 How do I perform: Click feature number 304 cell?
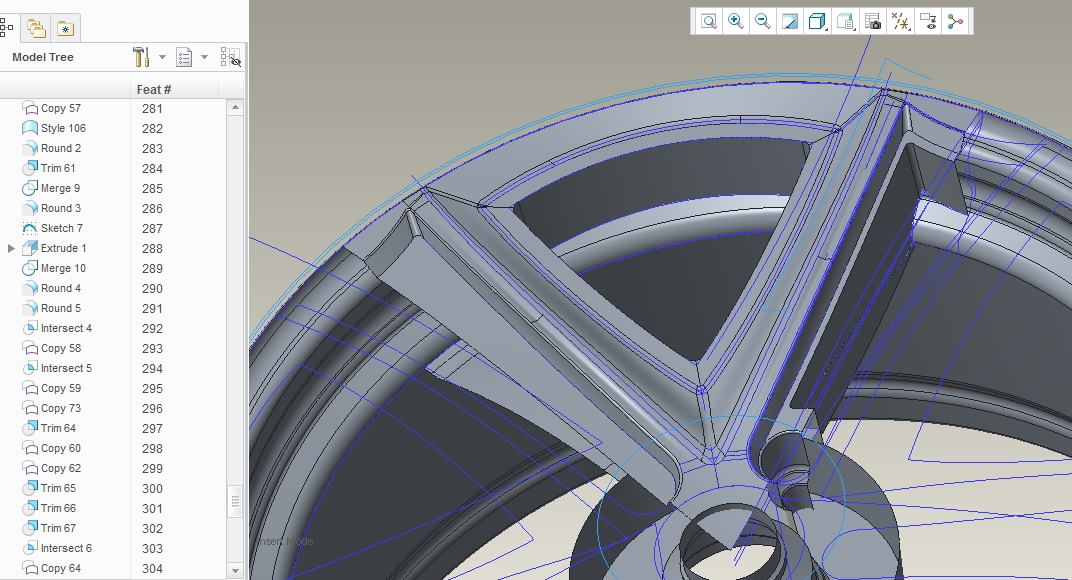coord(152,568)
